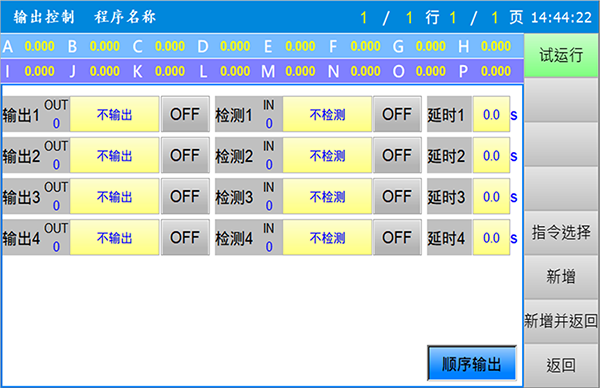Toggle the OFF switch for 检测4
Screen dimensions: 600x388
click(x=397, y=237)
